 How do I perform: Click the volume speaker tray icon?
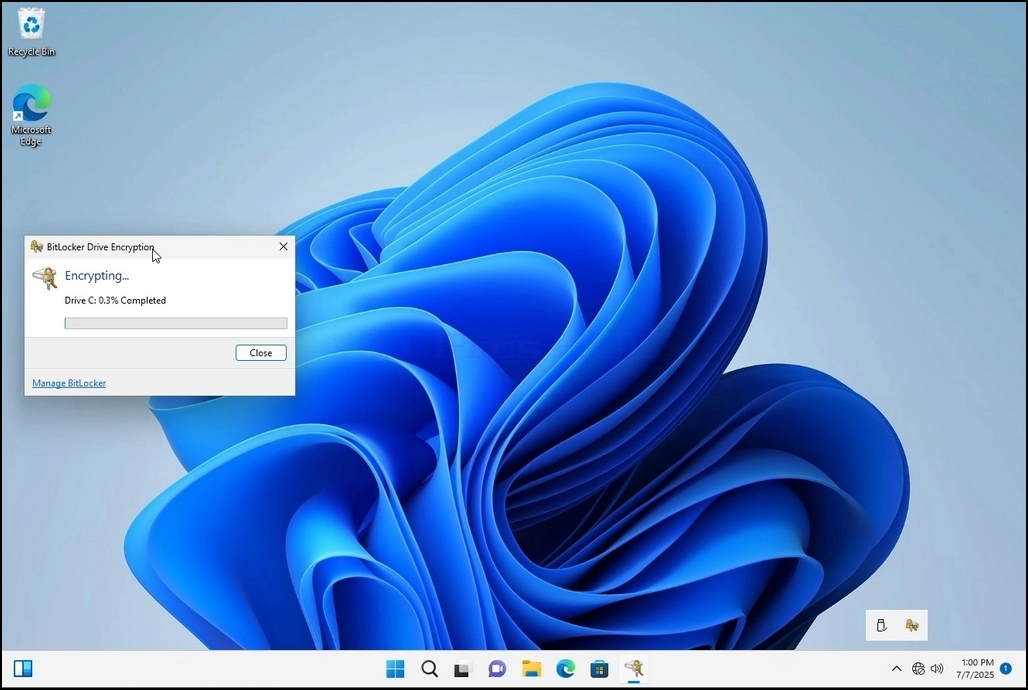click(x=937, y=668)
